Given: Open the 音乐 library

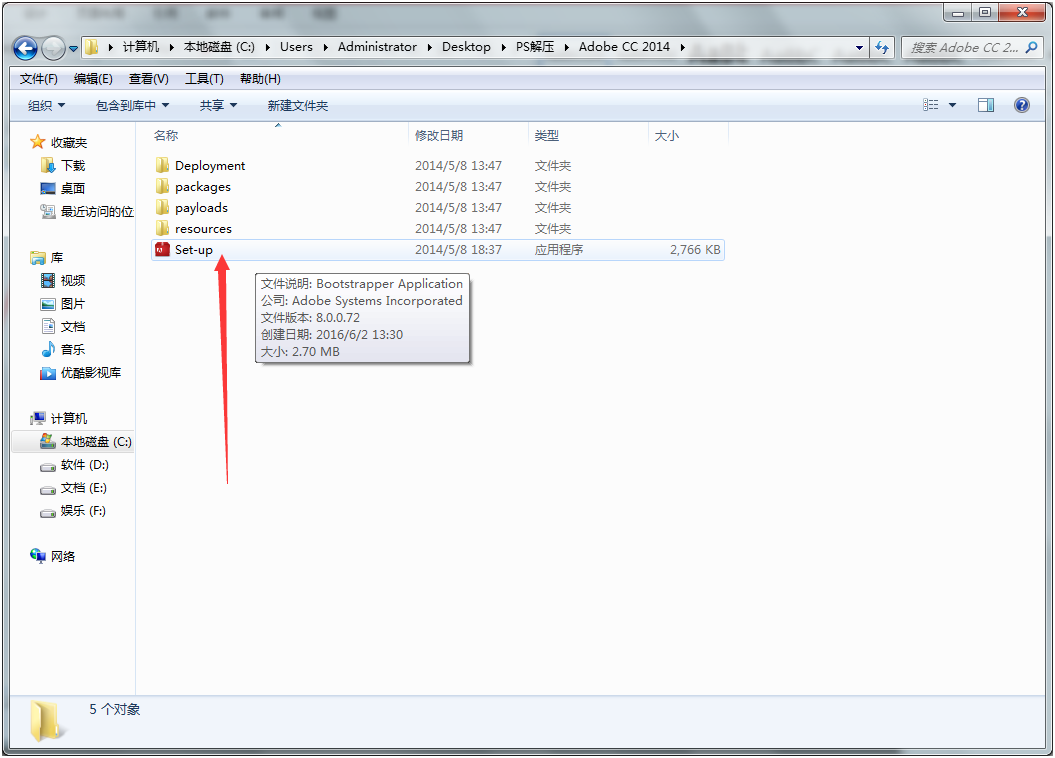Looking at the screenshot, I should click(64, 350).
